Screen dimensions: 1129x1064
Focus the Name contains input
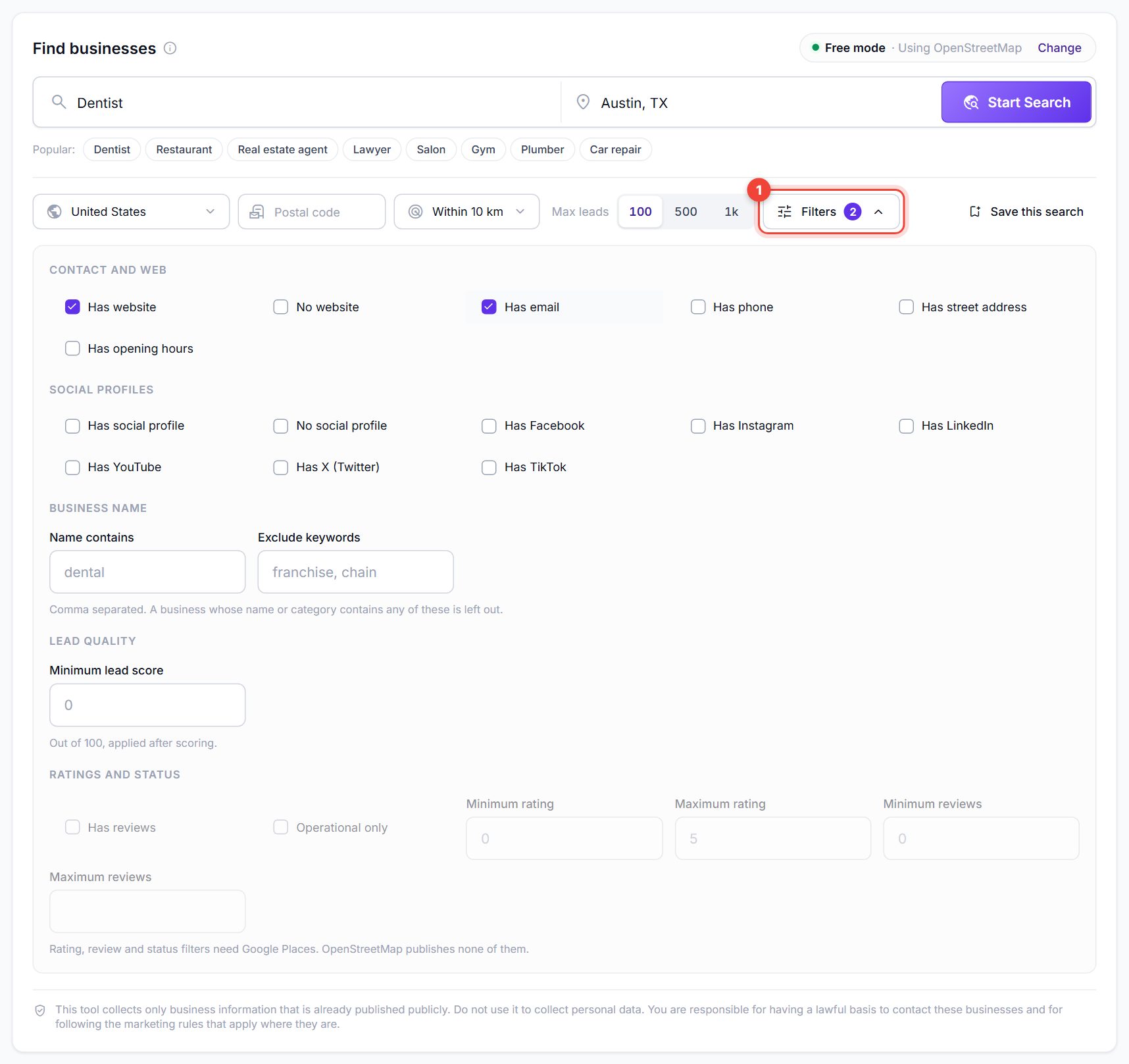[147, 572]
